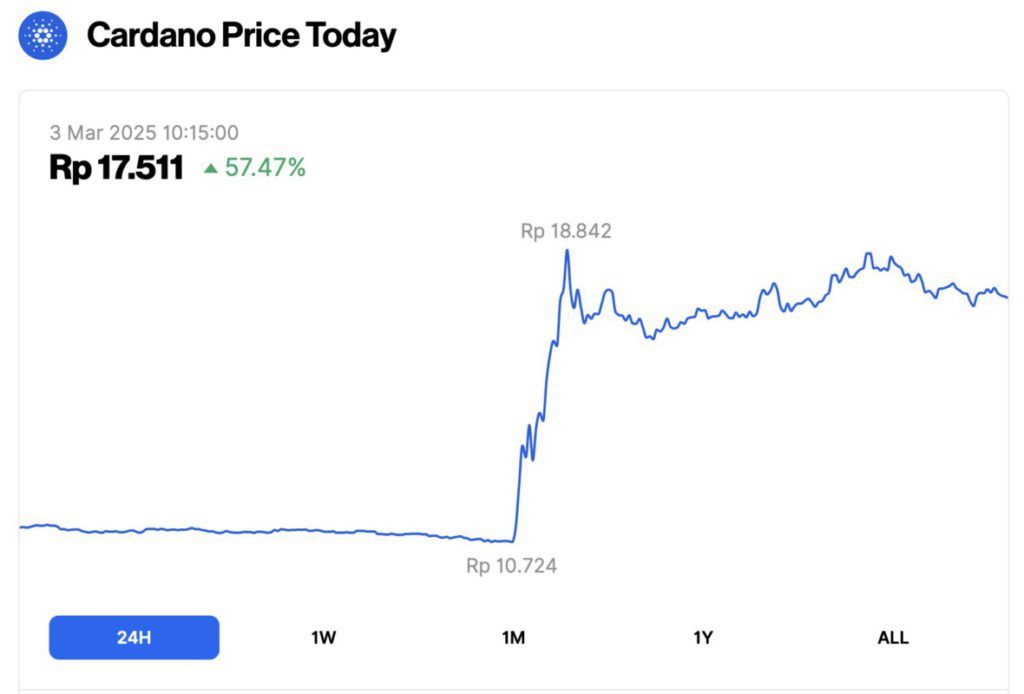Image resolution: width=1024 pixels, height=694 pixels.
Task: Select the green upward arrow indicator
Action: tap(213, 168)
